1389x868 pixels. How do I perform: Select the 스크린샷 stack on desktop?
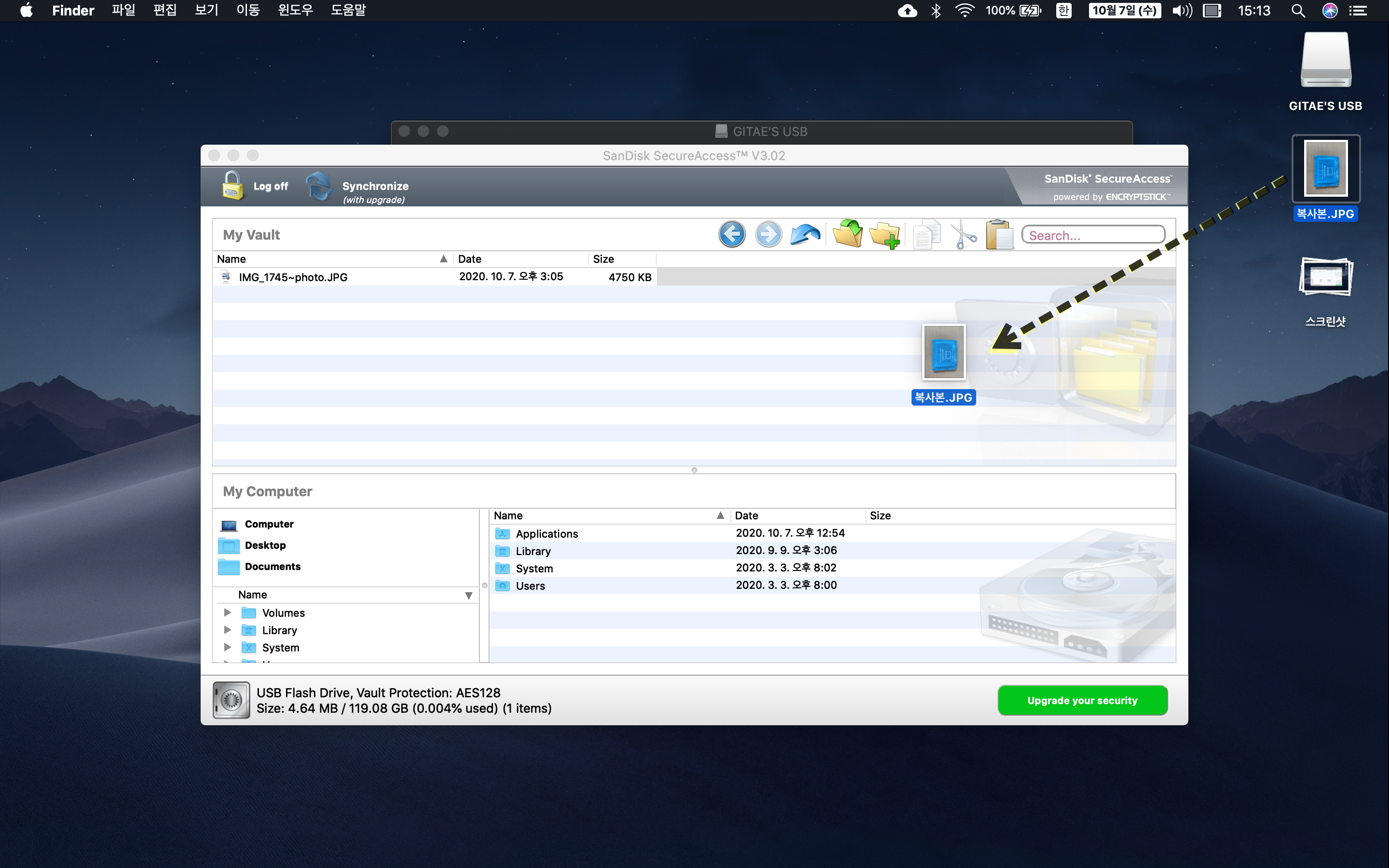coord(1325,292)
